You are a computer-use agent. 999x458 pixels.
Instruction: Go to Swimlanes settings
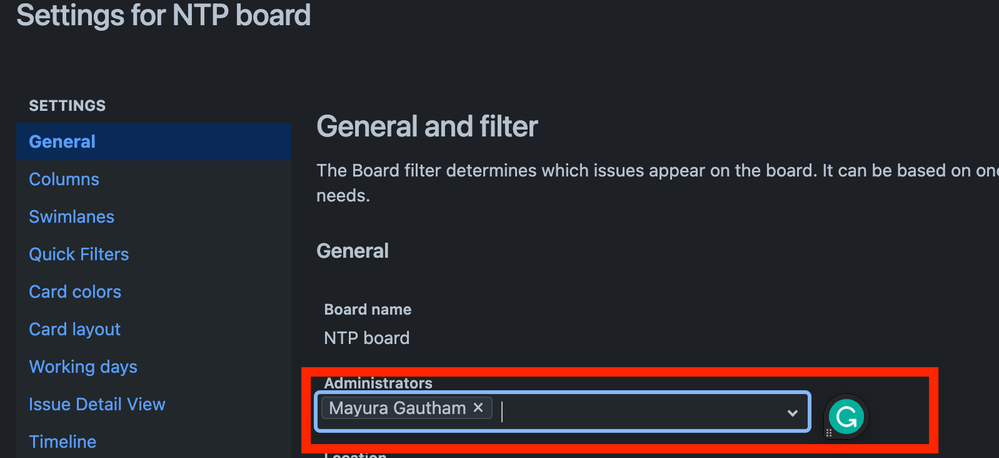[x=72, y=217]
